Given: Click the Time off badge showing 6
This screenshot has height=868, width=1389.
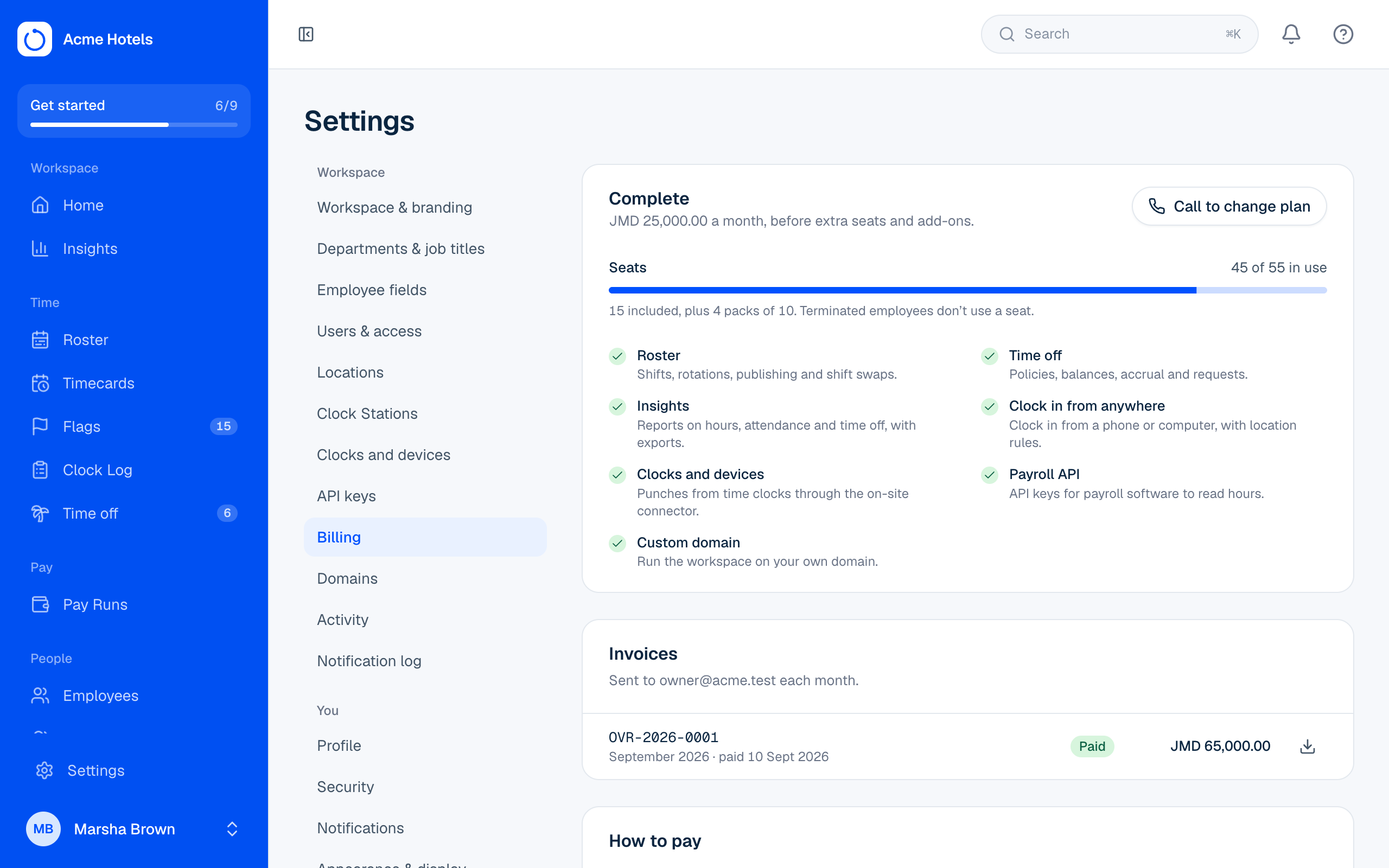Looking at the screenshot, I should pos(227,513).
